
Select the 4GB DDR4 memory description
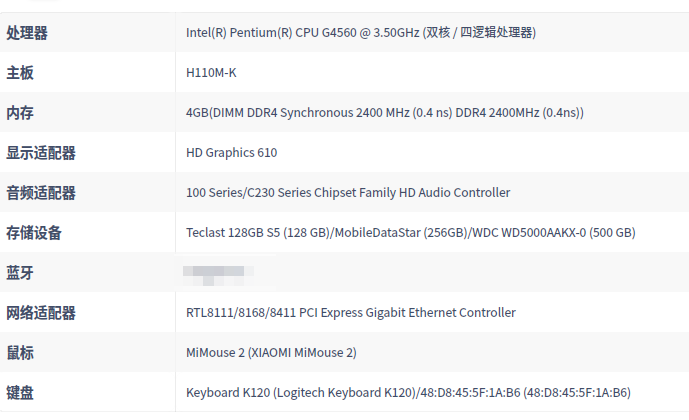point(385,113)
